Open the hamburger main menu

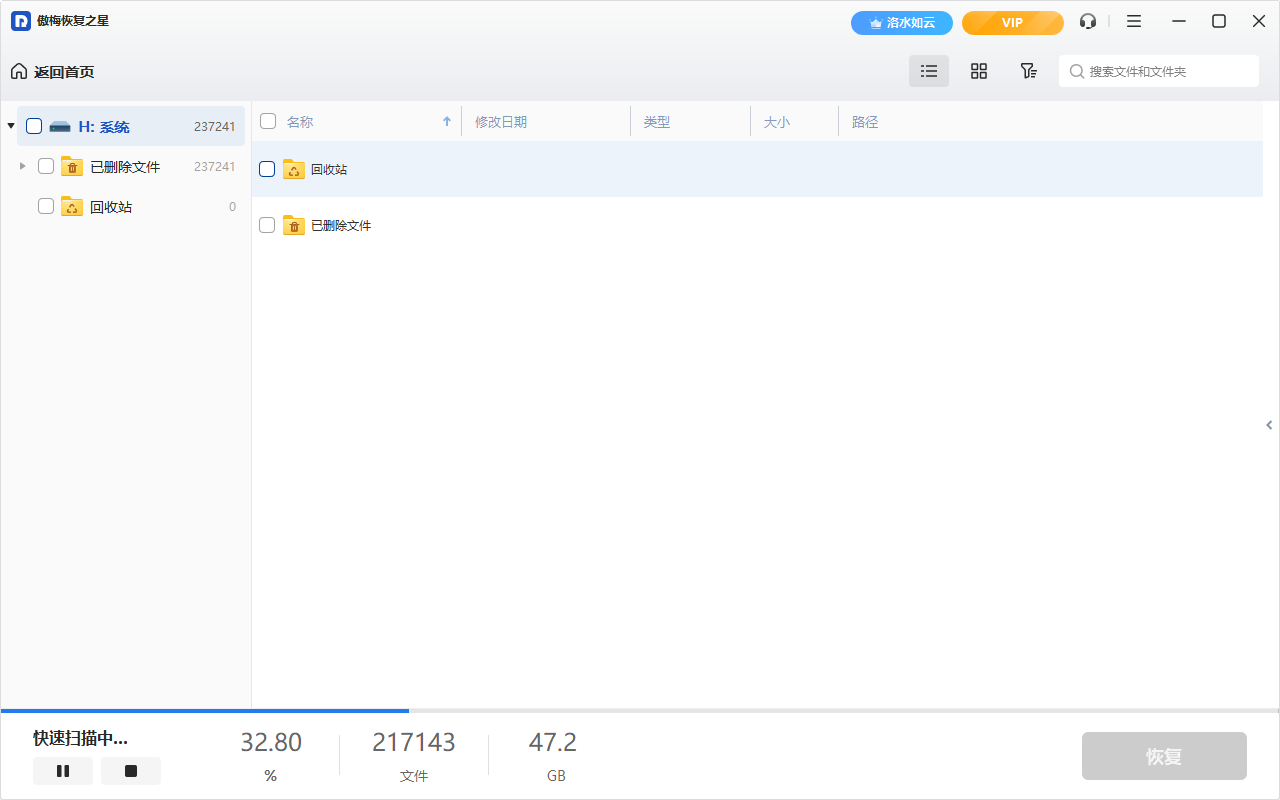pos(1134,21)
